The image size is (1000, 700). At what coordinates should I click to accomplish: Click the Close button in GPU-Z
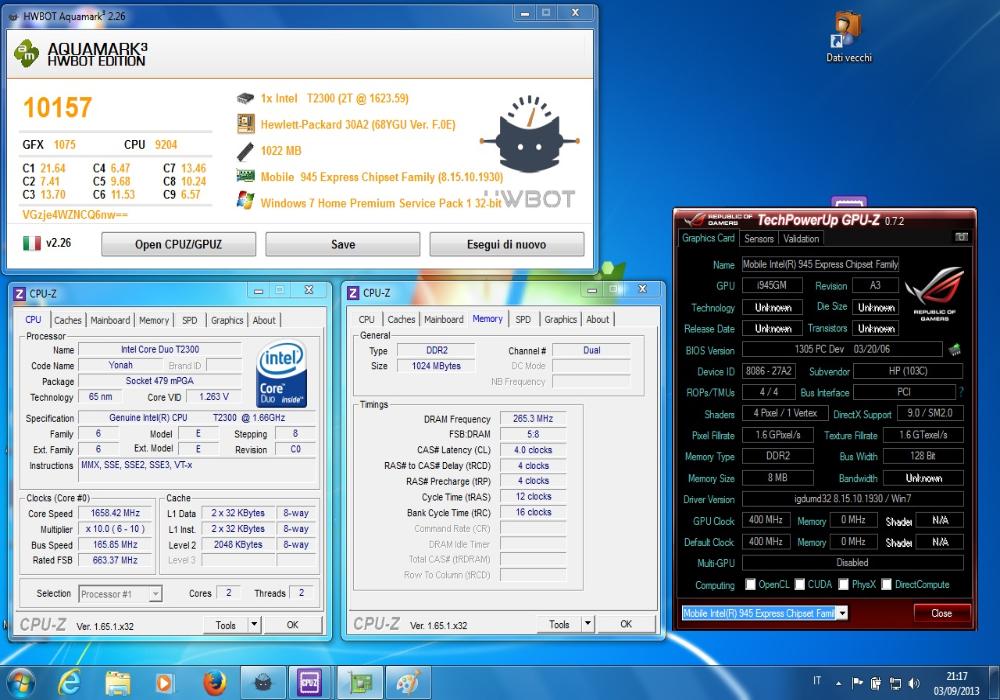coord(941,613)
